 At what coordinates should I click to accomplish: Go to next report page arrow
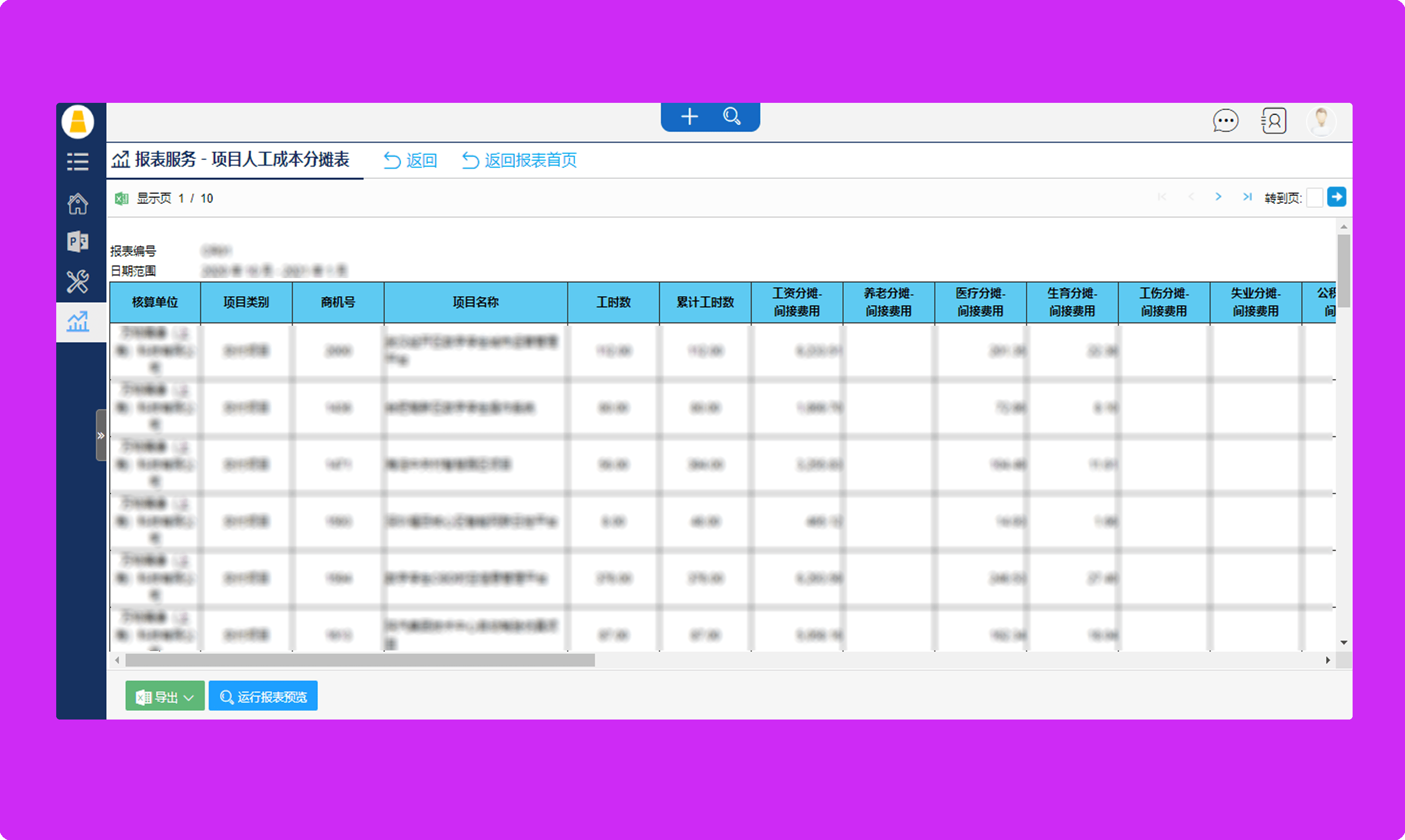click(1218, 196)
